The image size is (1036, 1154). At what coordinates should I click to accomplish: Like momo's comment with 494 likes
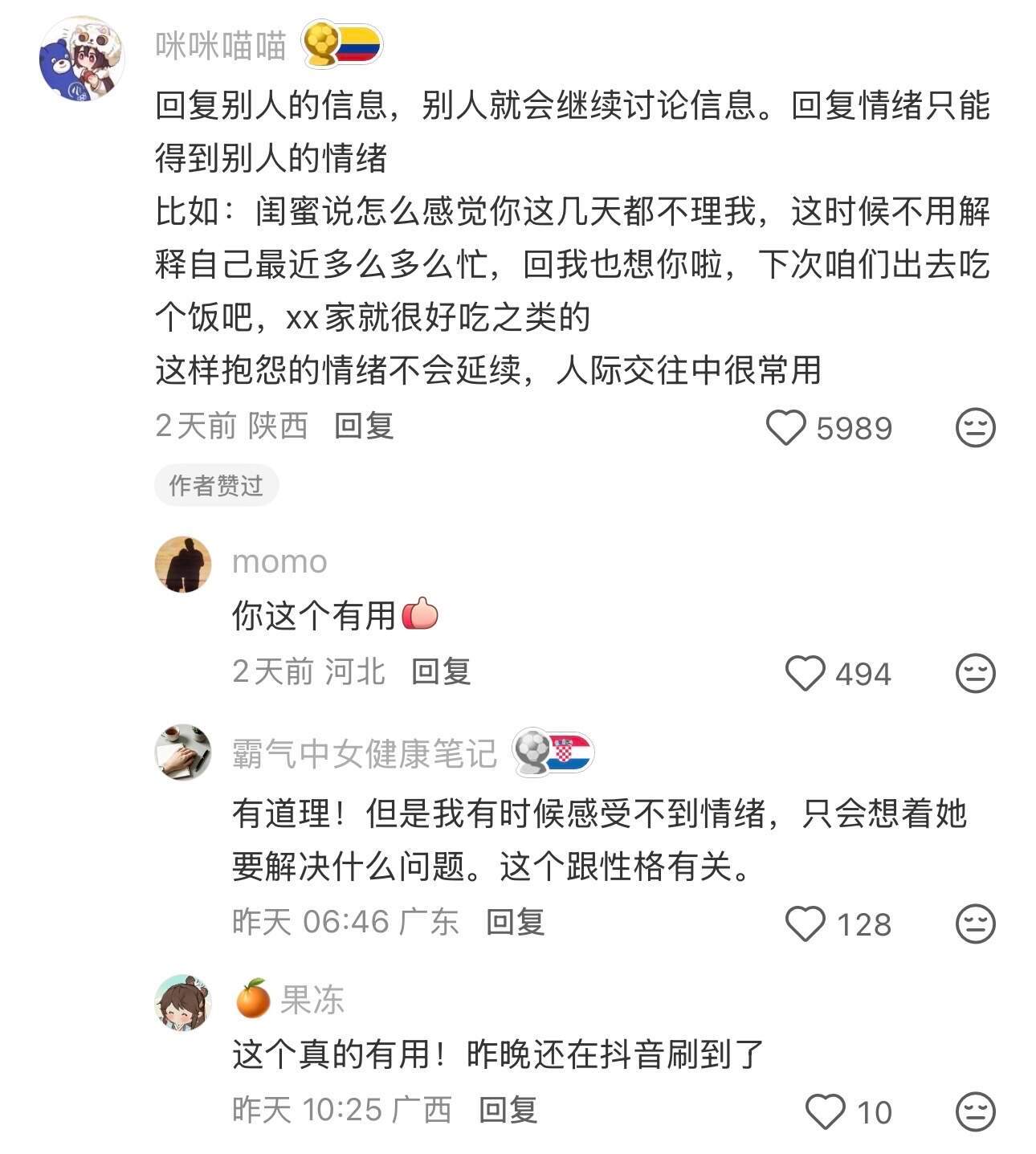[805, 673]
